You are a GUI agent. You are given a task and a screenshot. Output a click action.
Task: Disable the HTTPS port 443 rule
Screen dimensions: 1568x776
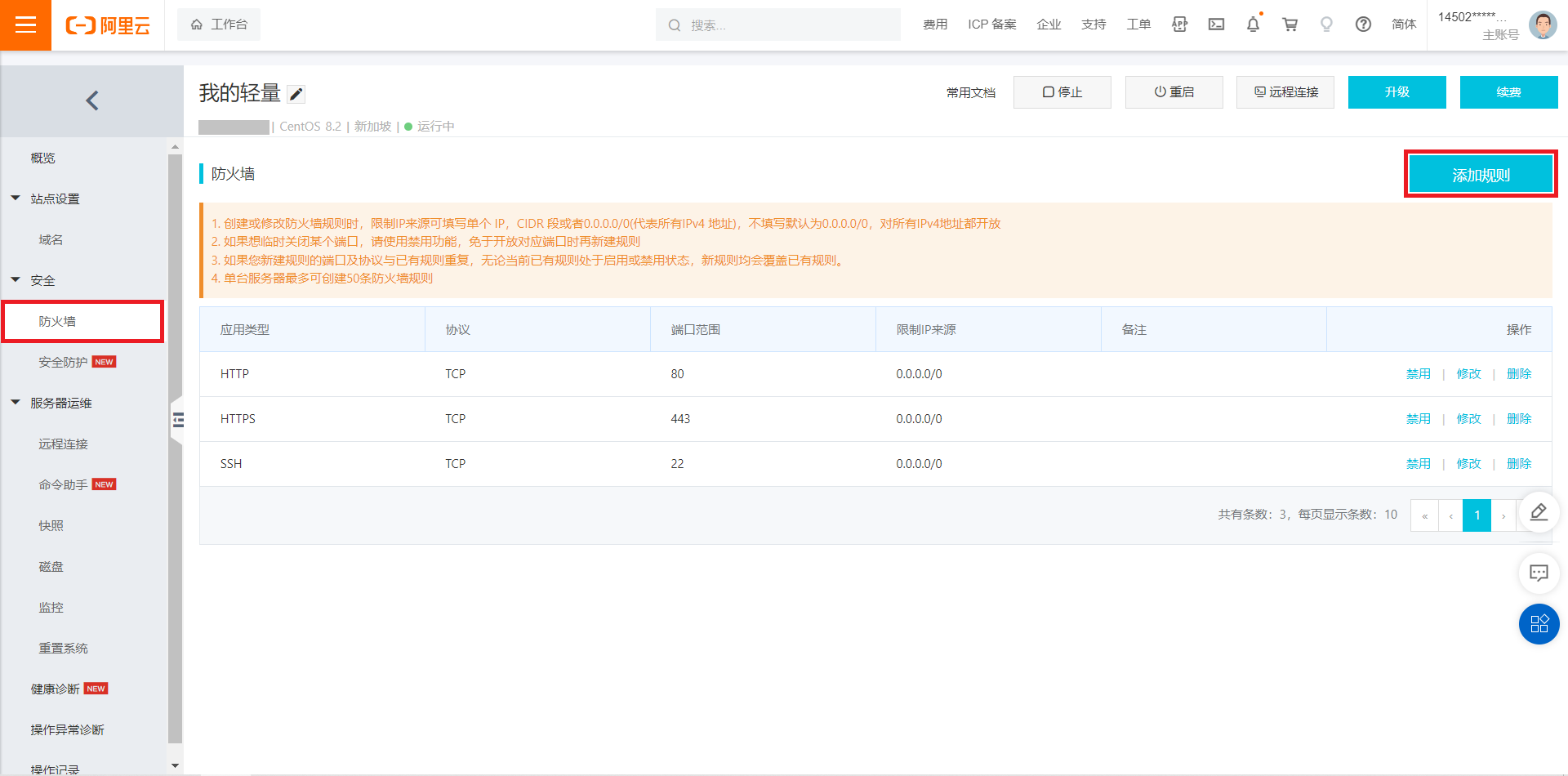coord(1418,419)
